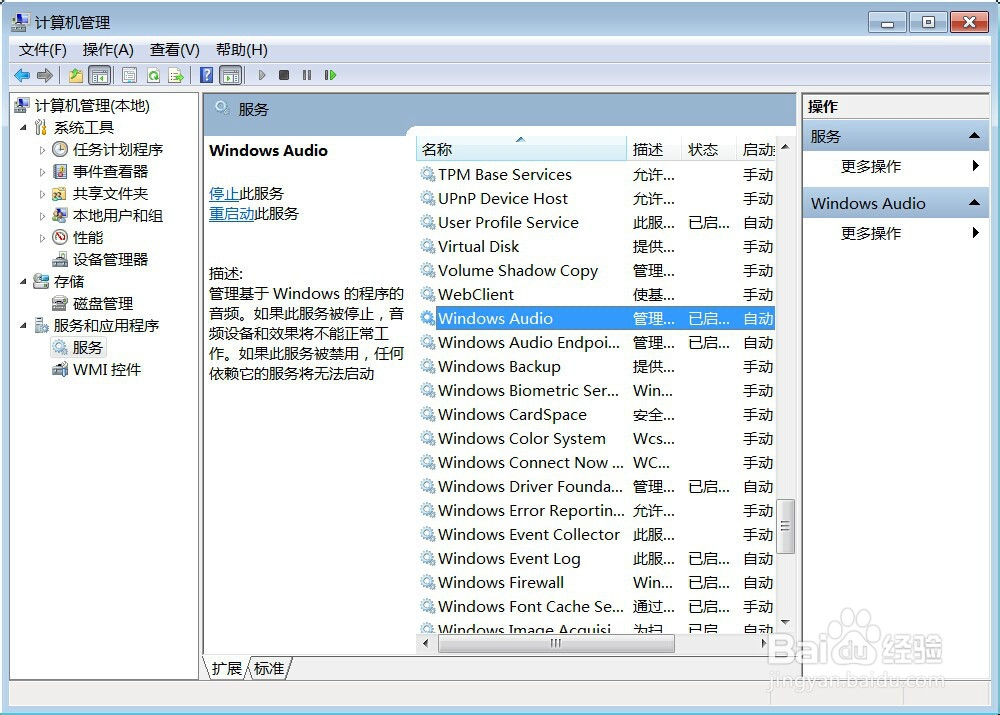
Task: Select 本地用户和组 tree node
Action: [118, 216]
